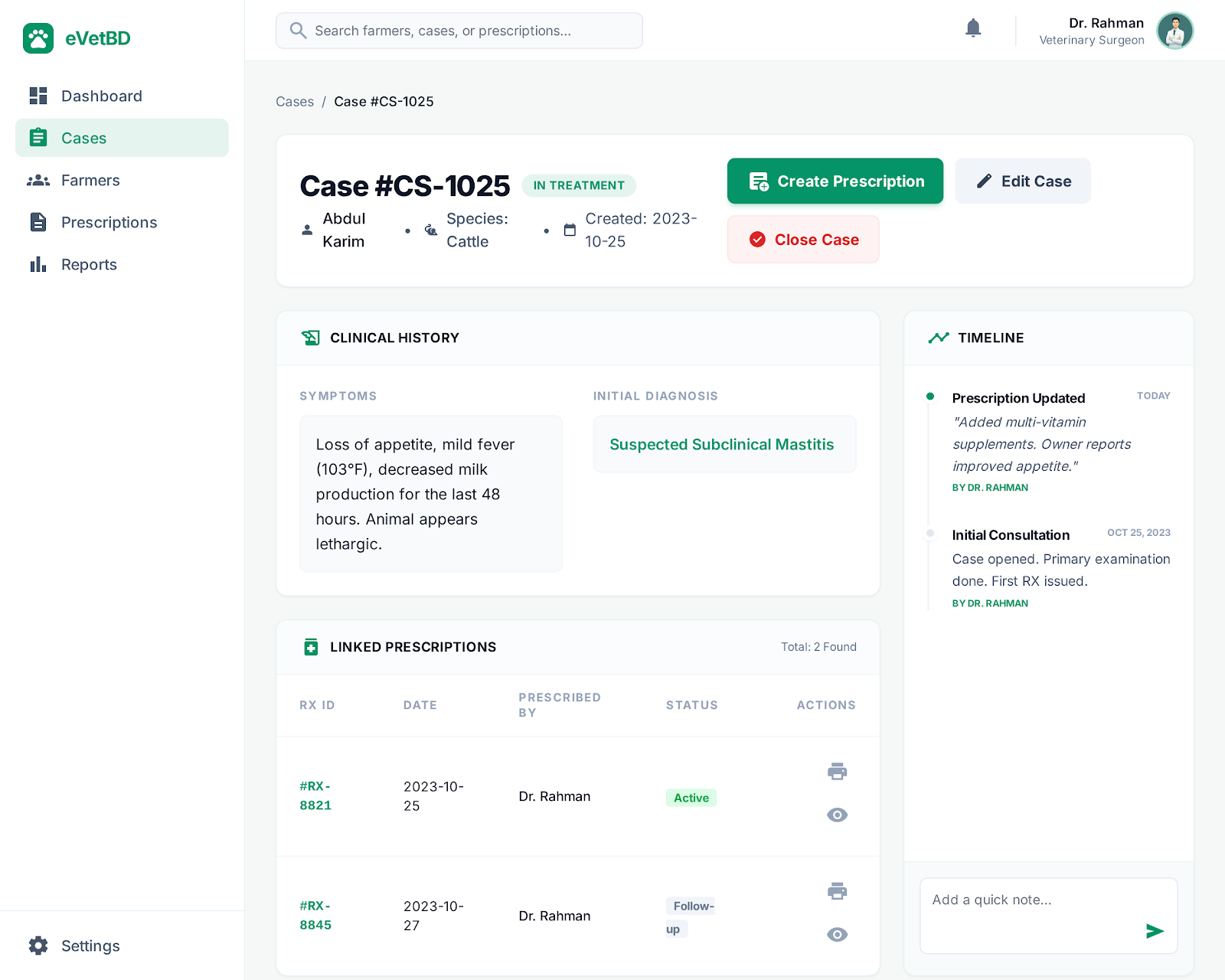Viewport: 1225px width, 980px height.
Task: Click the notification bell icon
Action: tap(973, 28)
